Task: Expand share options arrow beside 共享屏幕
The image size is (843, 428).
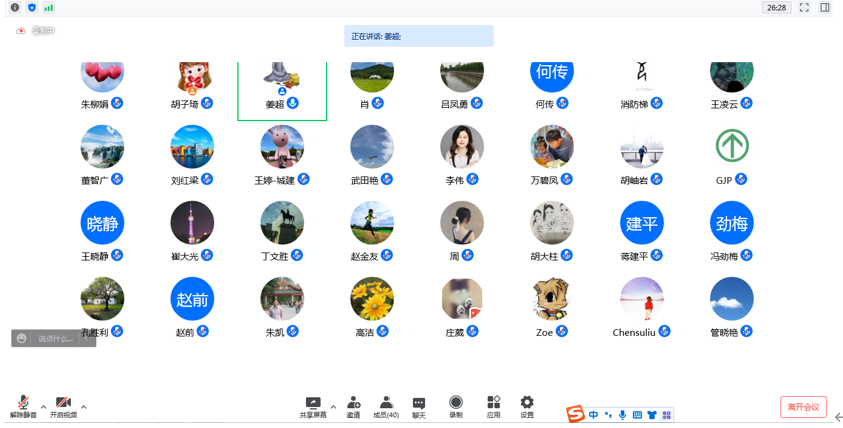Action: (333, 407)
